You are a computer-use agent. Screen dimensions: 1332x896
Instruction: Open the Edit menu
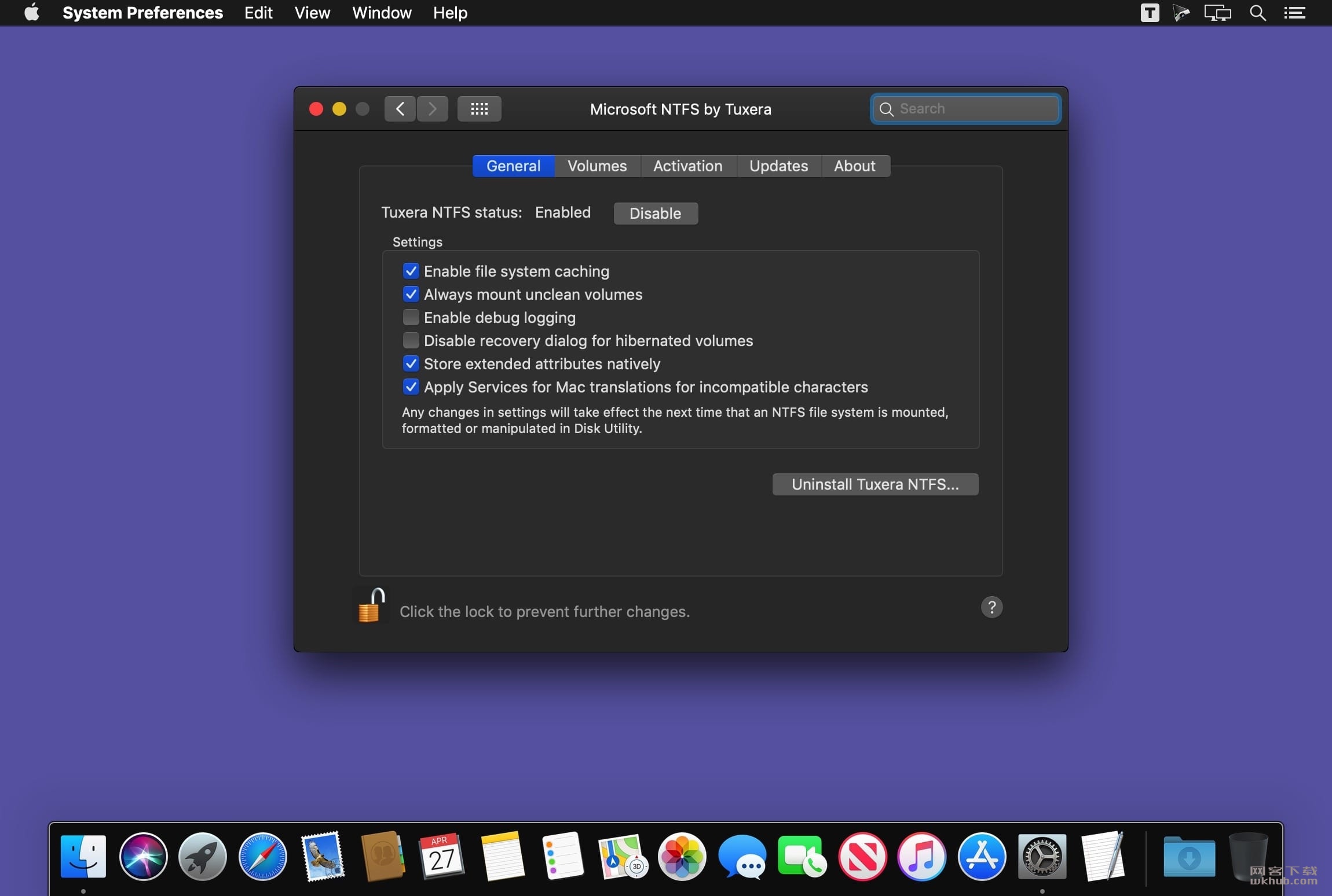[258, 13]
